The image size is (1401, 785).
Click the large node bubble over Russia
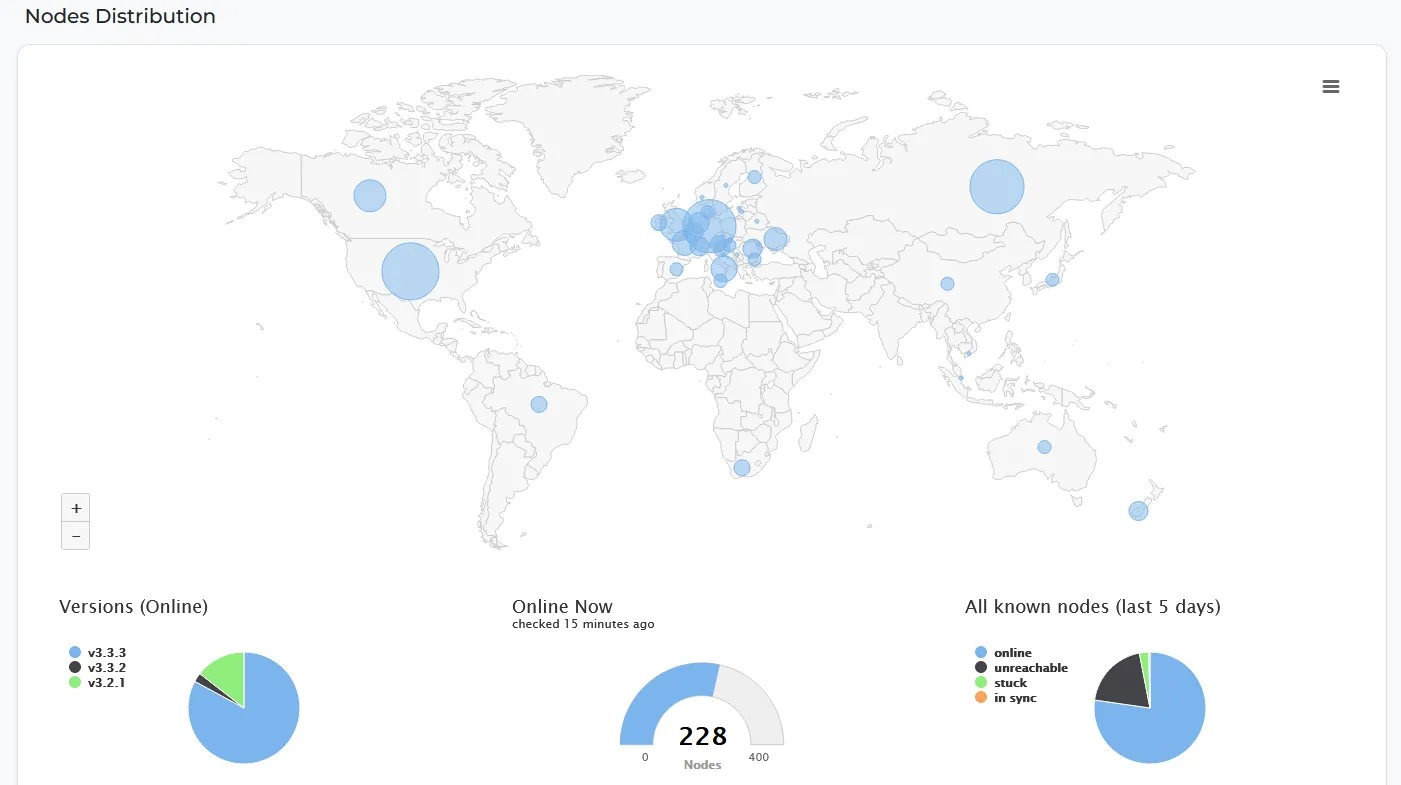point(997,187)
